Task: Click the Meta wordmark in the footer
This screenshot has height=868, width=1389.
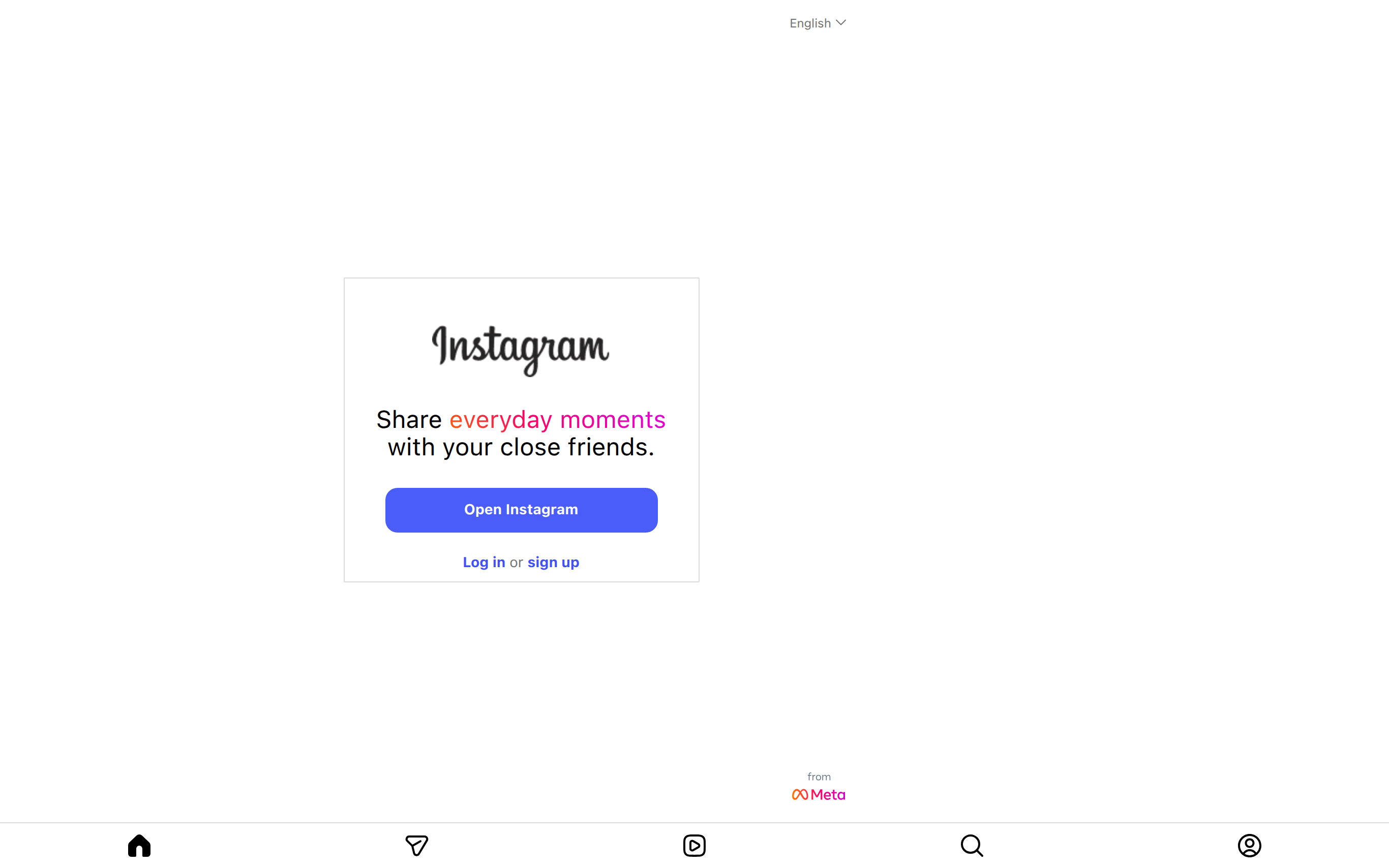Action: (827, 794)
